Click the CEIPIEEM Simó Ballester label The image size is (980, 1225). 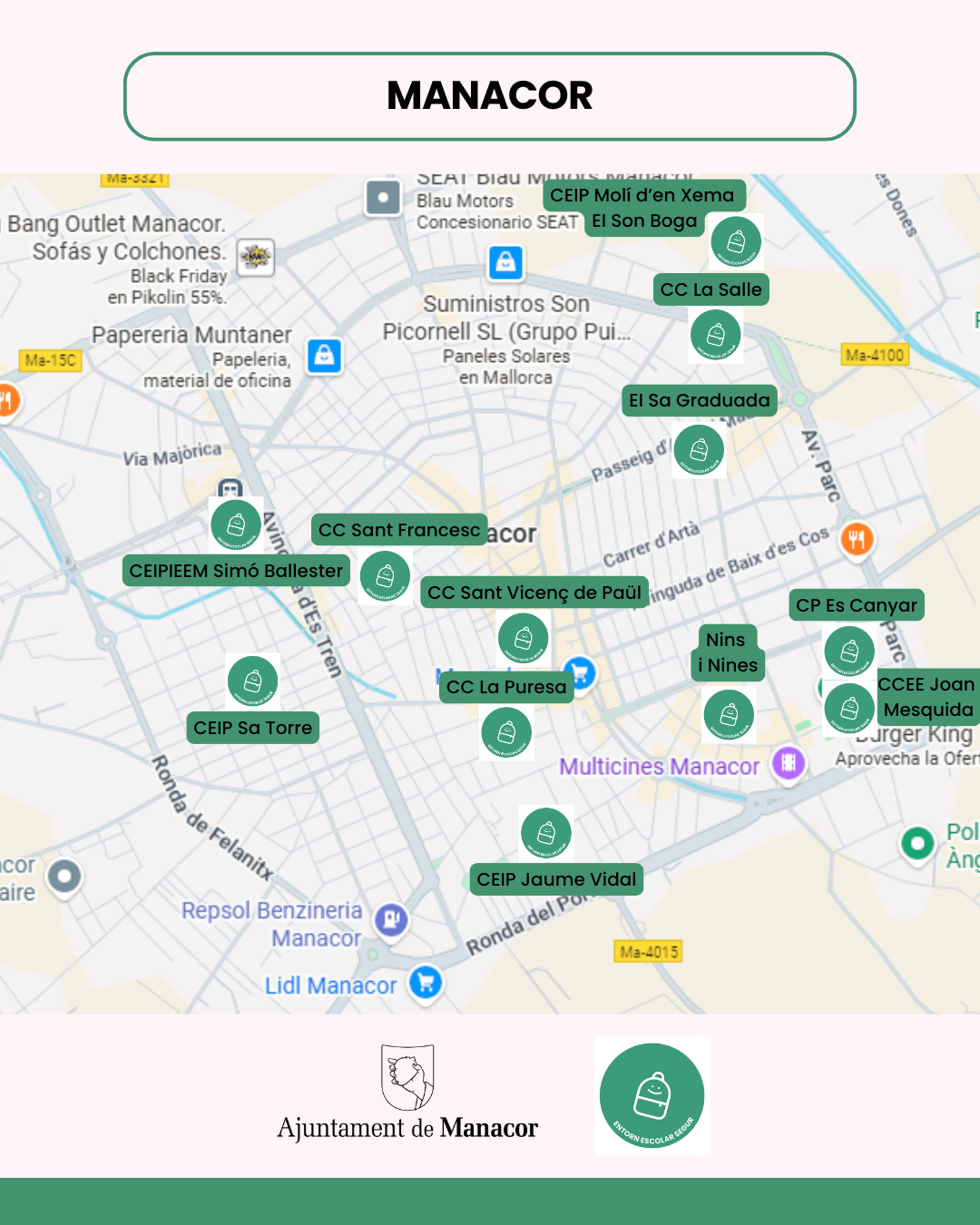(236, 571)
